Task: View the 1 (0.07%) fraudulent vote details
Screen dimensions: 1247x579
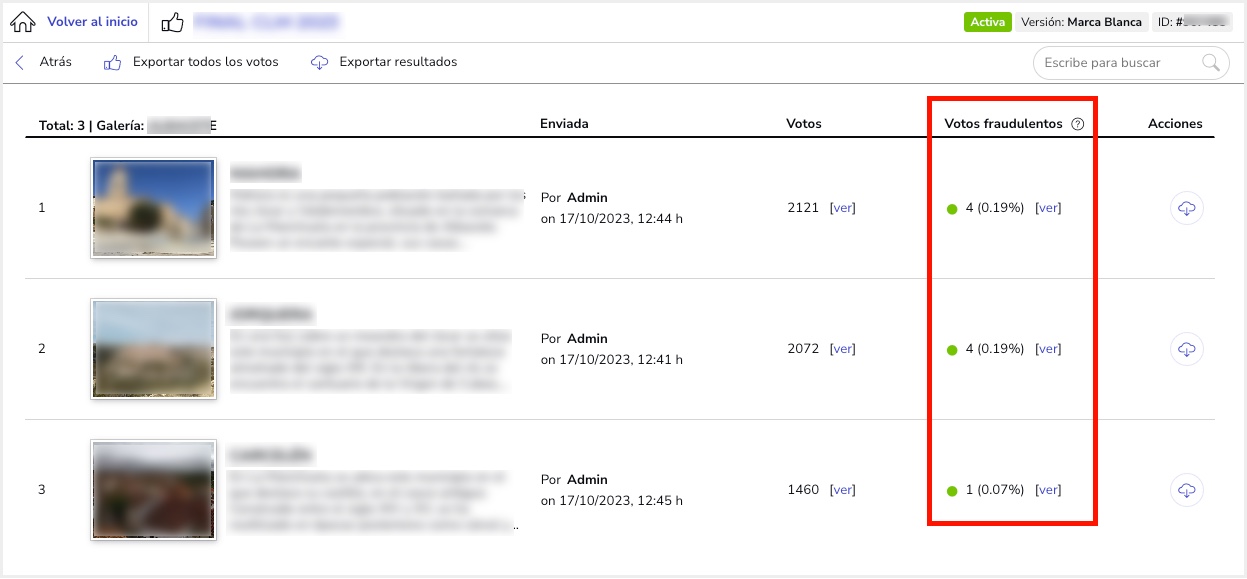Action: [x=1048, y=490]
